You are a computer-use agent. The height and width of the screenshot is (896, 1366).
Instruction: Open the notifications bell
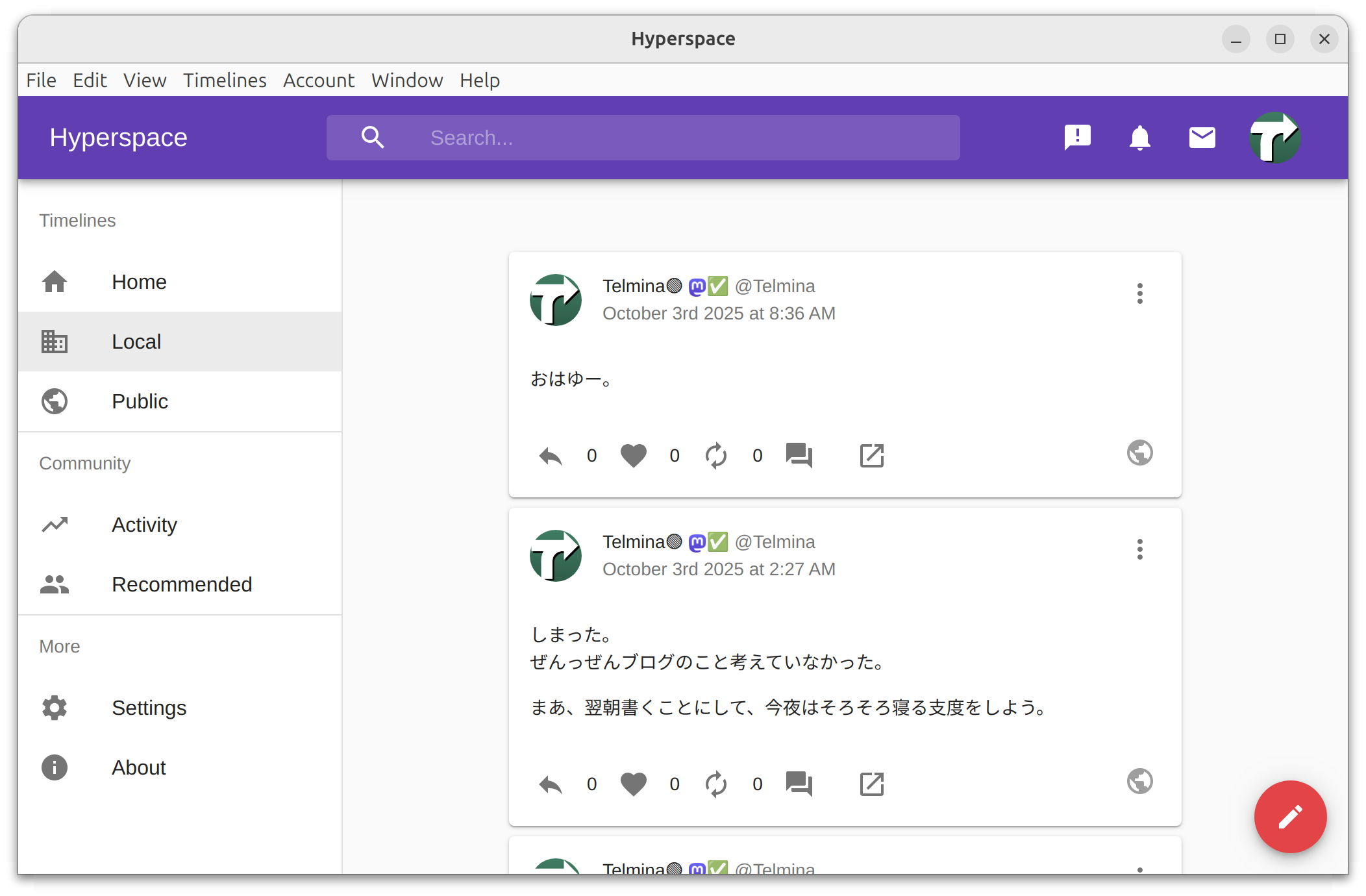[1139, 138]
